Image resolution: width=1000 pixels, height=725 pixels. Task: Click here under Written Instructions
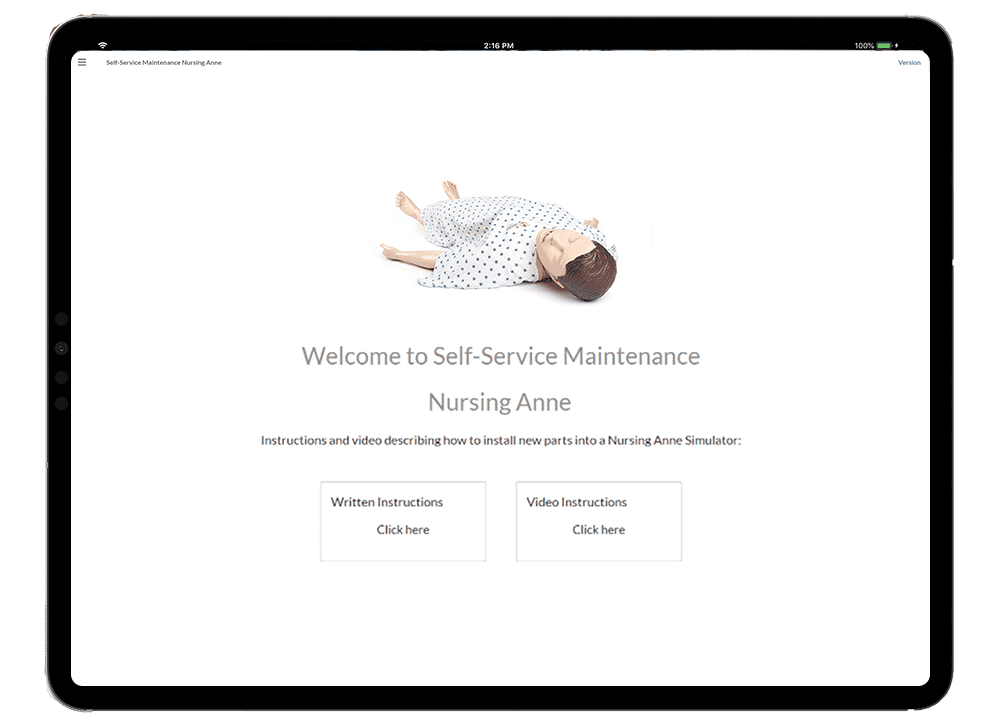click(402, 530)
